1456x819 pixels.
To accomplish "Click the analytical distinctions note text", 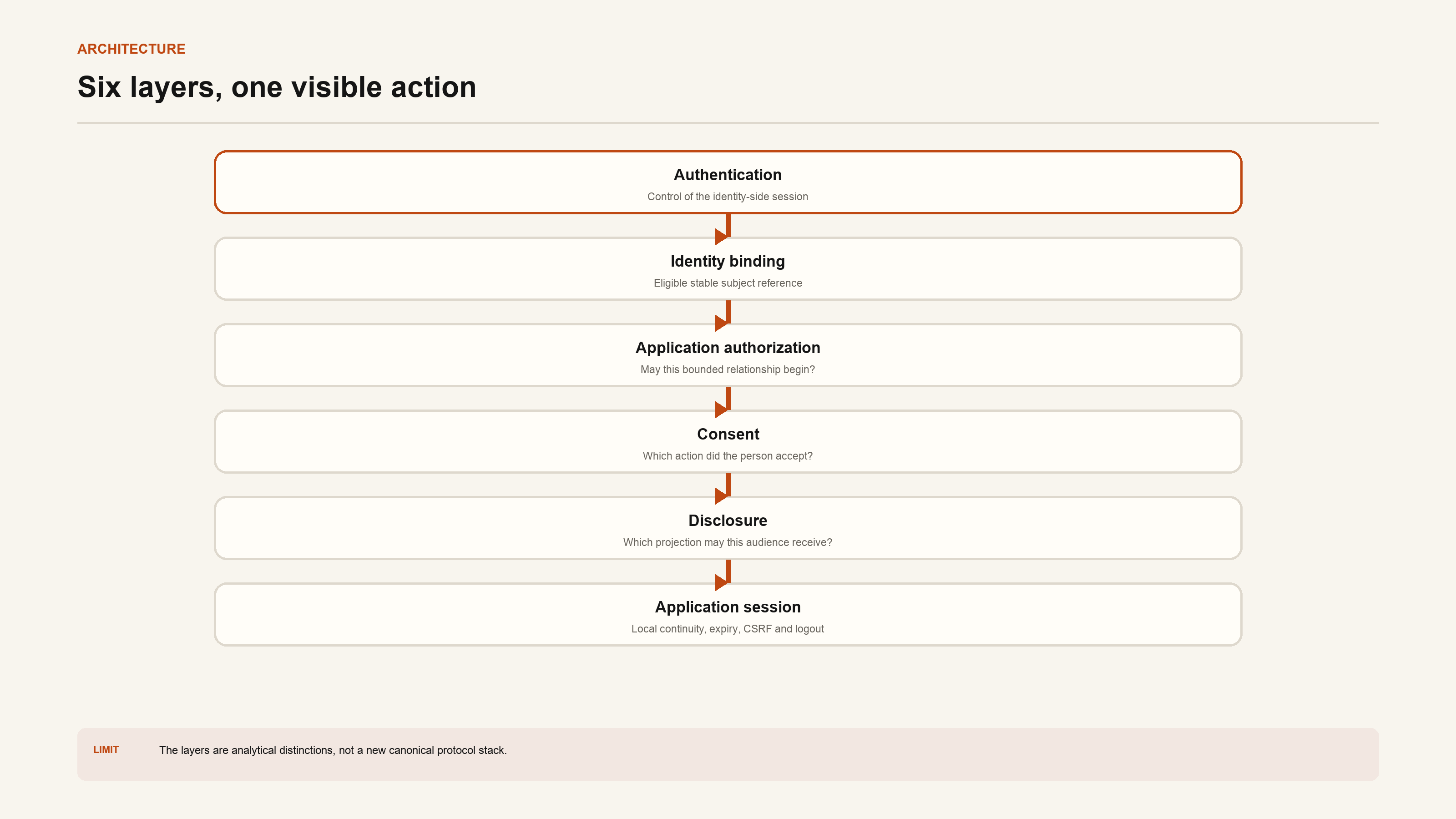I will point(333,750).
